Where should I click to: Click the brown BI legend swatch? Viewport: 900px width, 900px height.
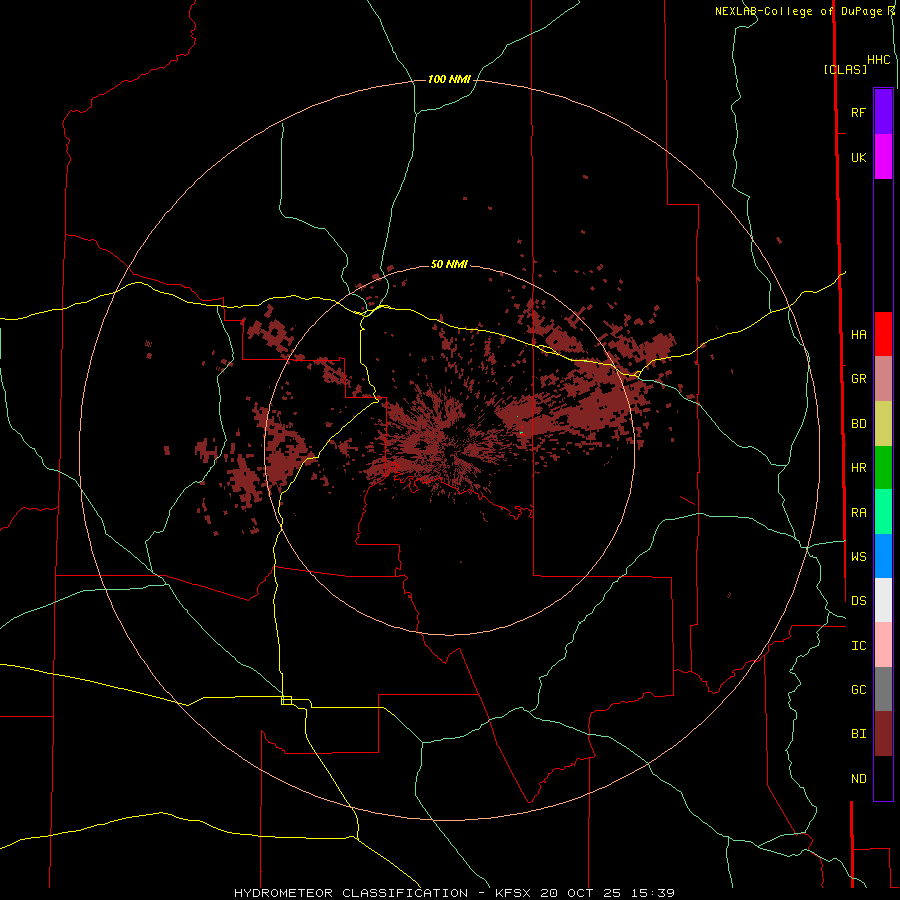[883, 734]
